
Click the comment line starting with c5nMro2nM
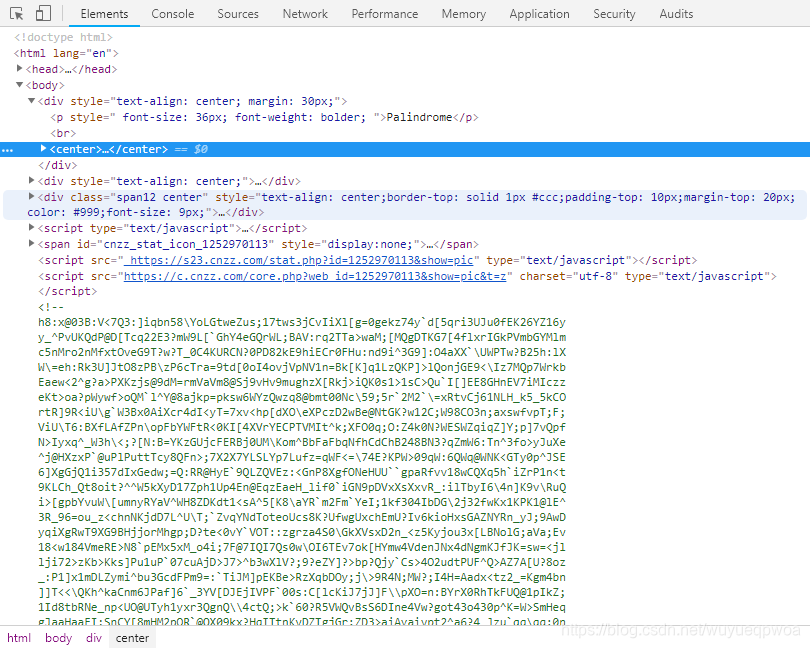302,352
